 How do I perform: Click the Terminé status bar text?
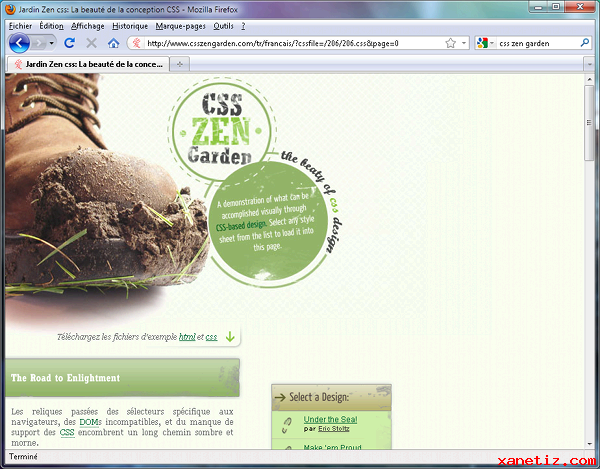pyautogui.click(x=23, y=456)
